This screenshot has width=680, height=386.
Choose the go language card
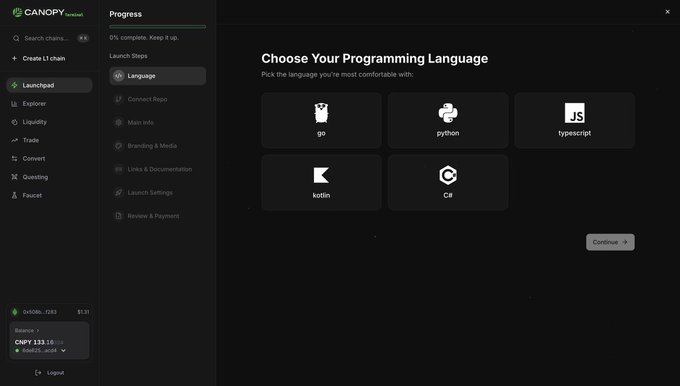click(321, 120)
